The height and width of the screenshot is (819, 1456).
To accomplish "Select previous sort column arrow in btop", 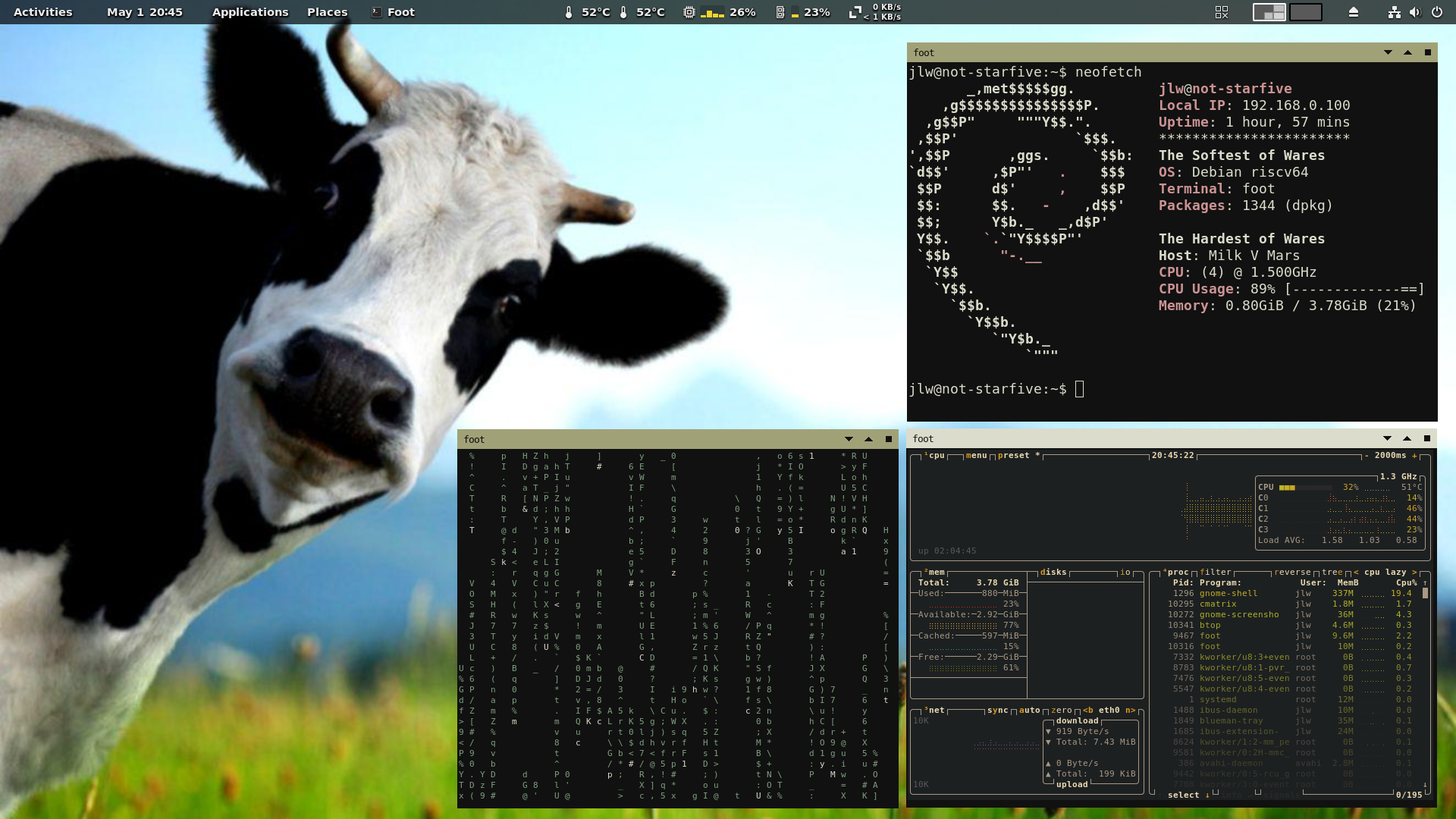I will click(1356, 573).
